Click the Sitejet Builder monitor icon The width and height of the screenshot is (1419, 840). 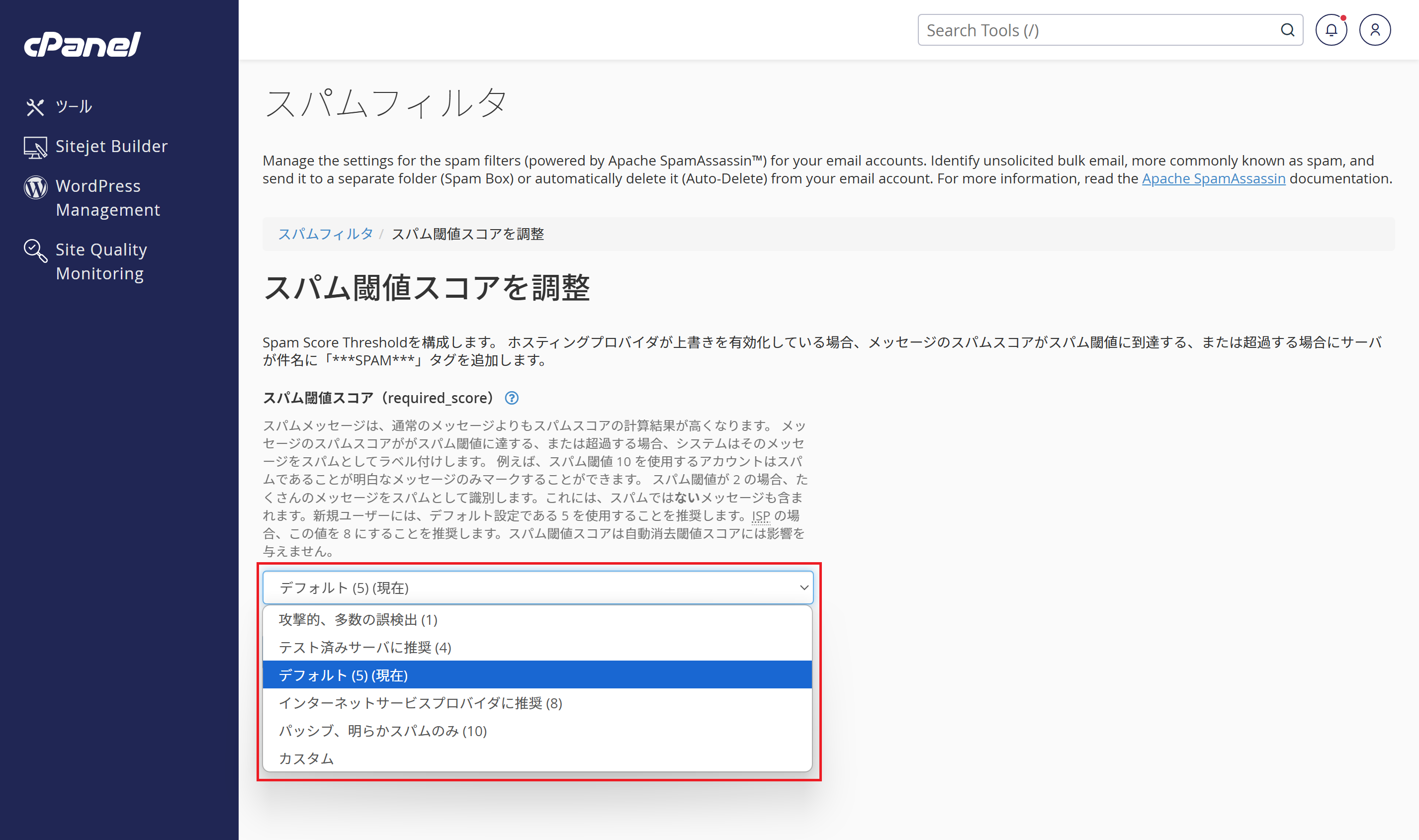tap(35, 147)
